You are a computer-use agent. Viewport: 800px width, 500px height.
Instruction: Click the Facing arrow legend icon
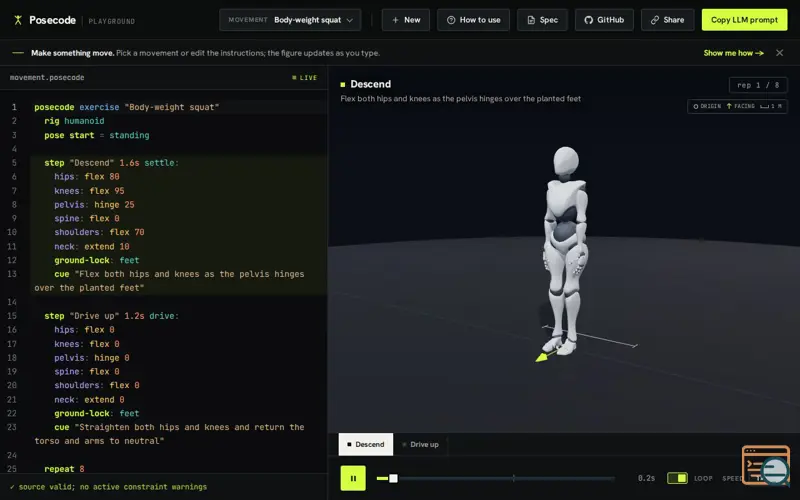(x=729, y=106)
